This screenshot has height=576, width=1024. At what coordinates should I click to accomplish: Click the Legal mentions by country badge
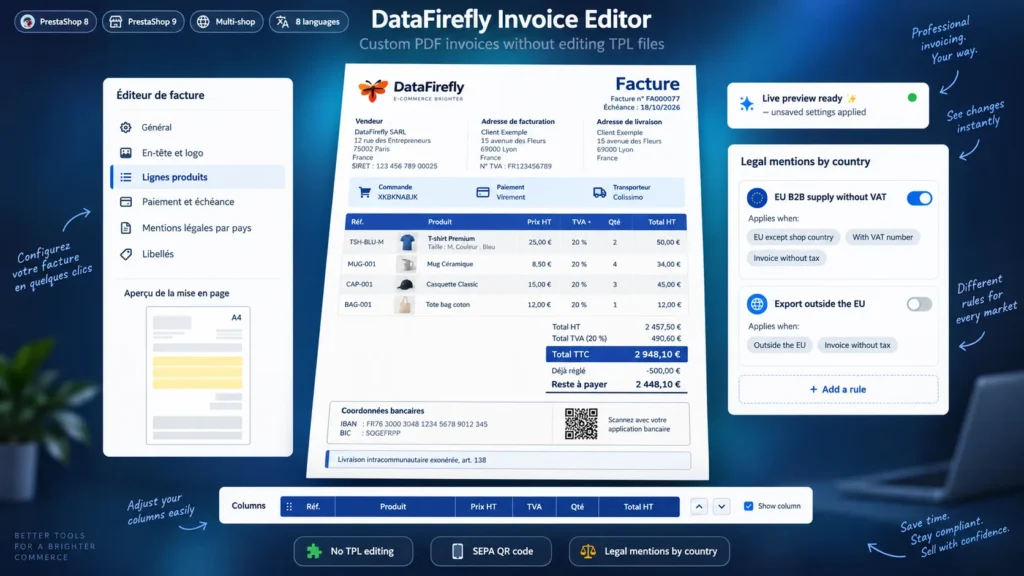[649, 551]
